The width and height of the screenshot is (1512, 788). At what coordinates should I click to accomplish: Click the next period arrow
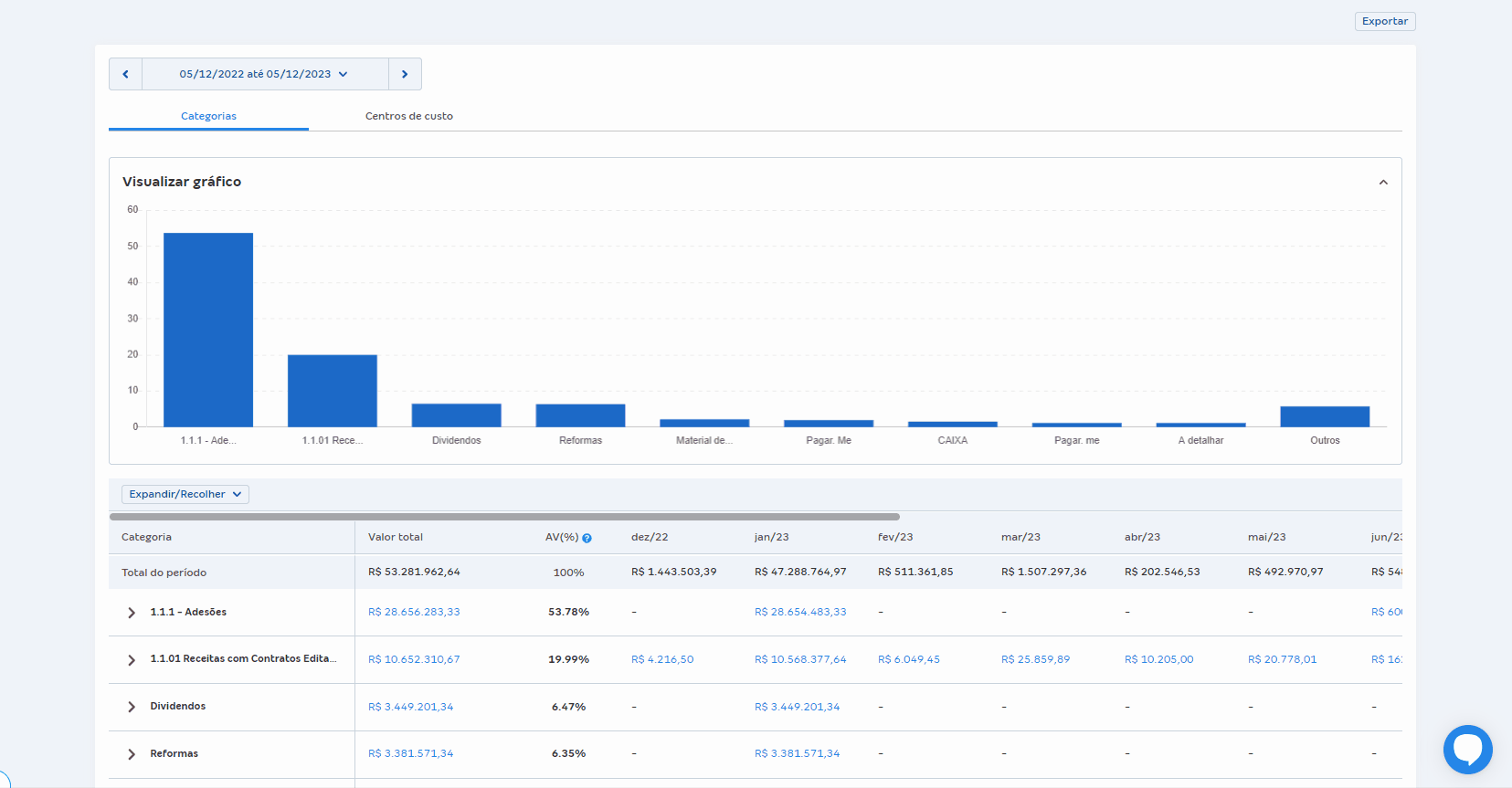(405, 74)
